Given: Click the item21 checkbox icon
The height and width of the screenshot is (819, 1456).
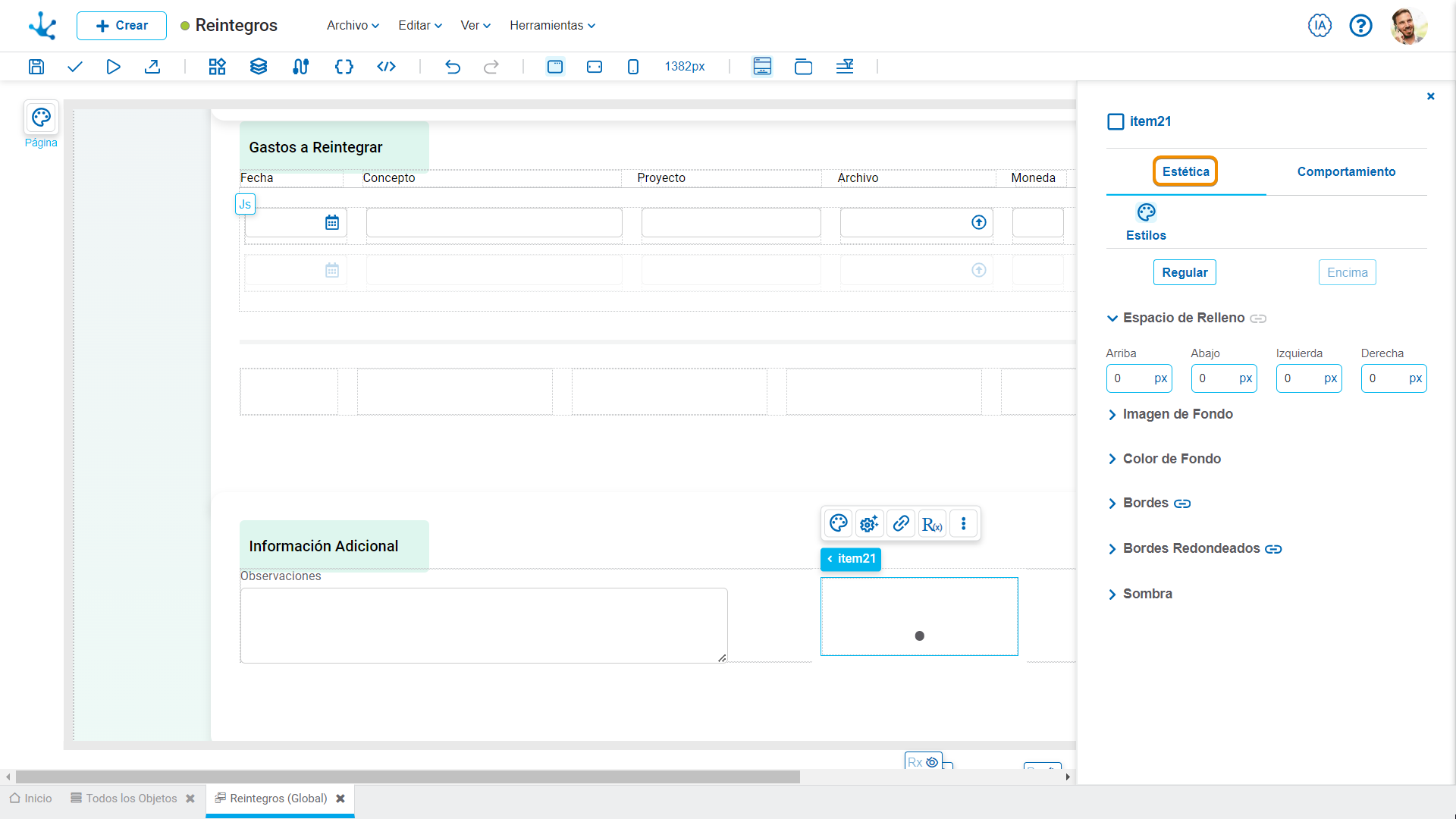Looking at the screenshot, I should (x=1116, y=121).
